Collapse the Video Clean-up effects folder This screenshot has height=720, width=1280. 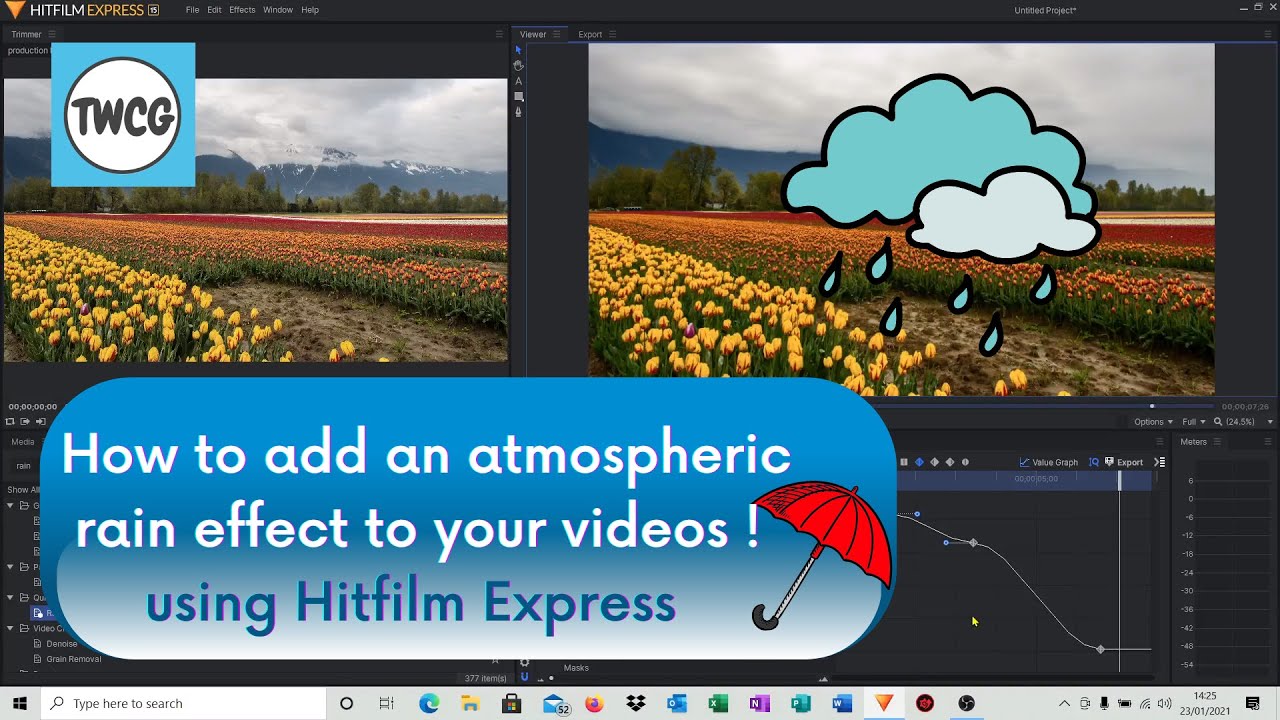[11, 628]
